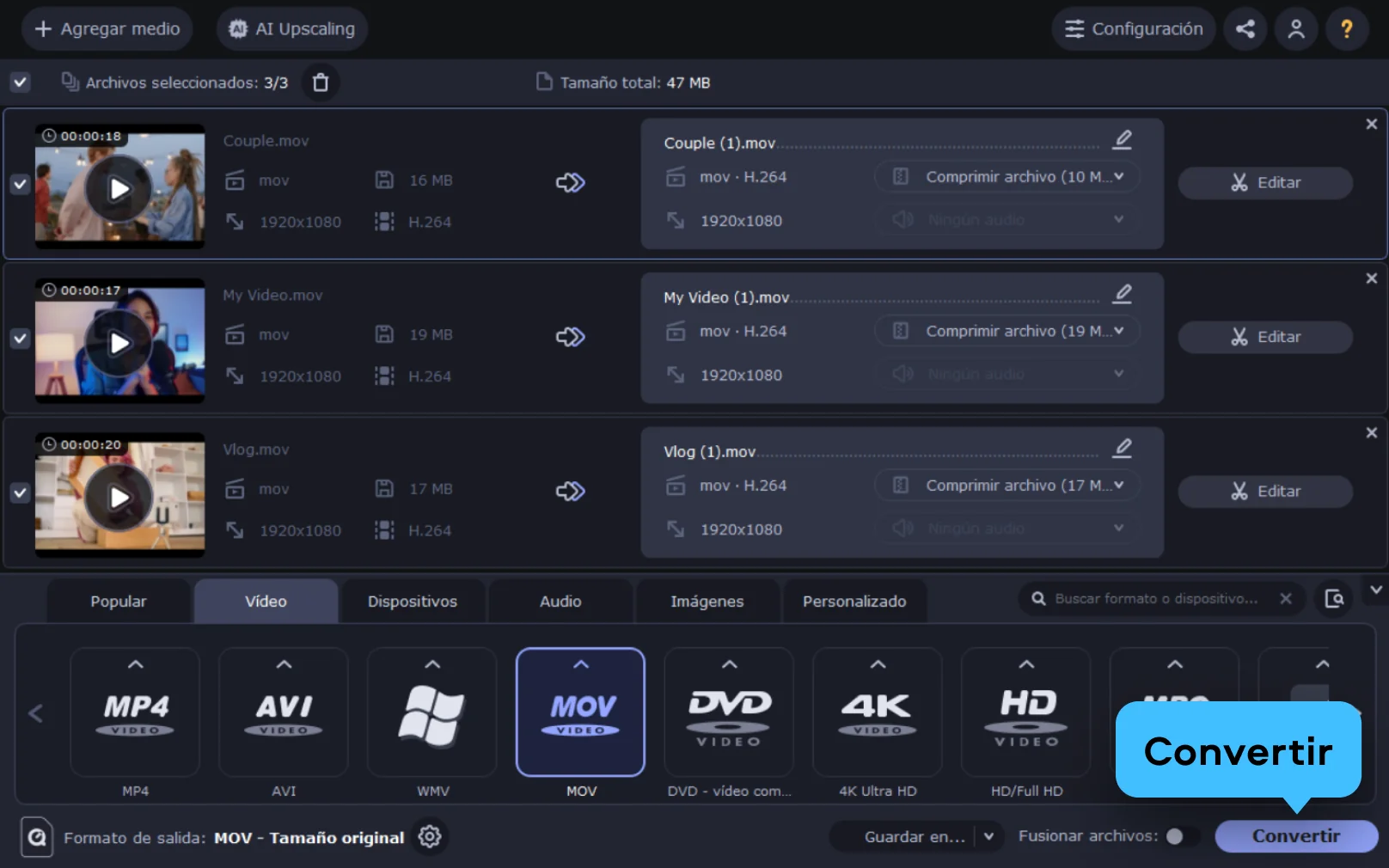
Task: Switch to the Dispositivos tab
Action: pyautogui.click(x=413, y=602)
